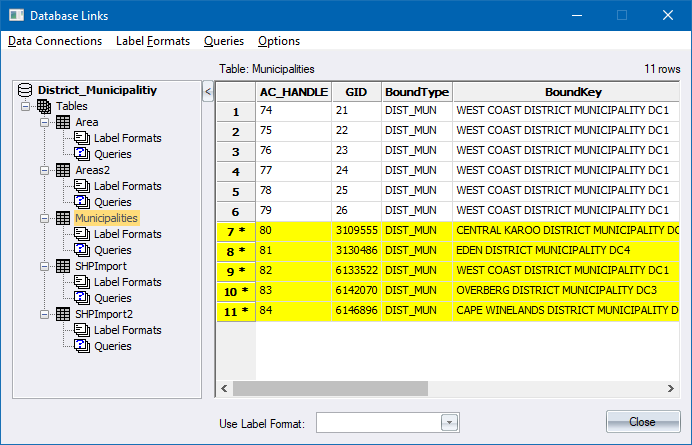Viewport: 692px width, 445px height.
Task: Open the Queries menu
Action: (224, 41)
